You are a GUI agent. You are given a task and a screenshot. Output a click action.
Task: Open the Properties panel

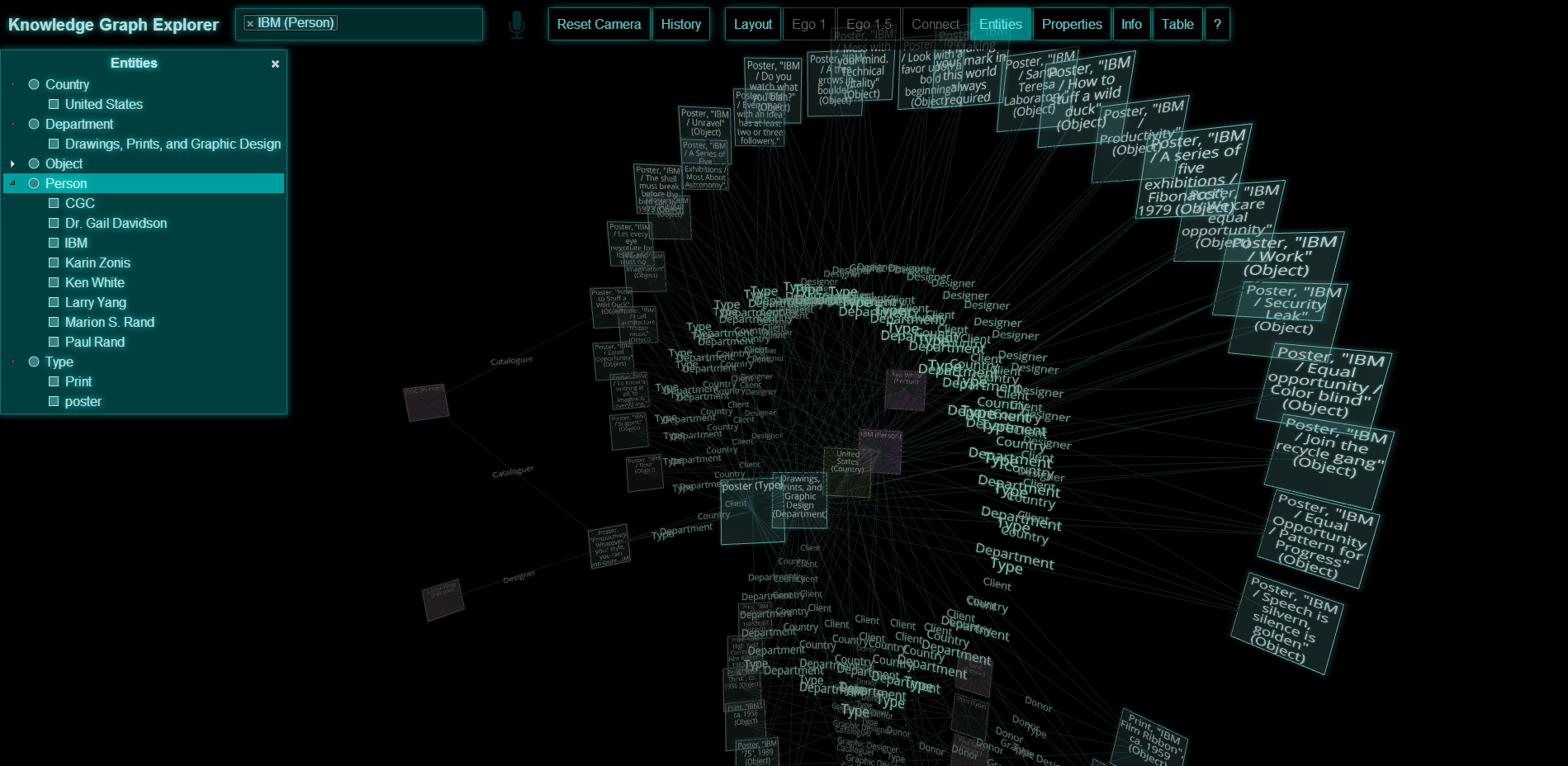[x=1072, y=24]
